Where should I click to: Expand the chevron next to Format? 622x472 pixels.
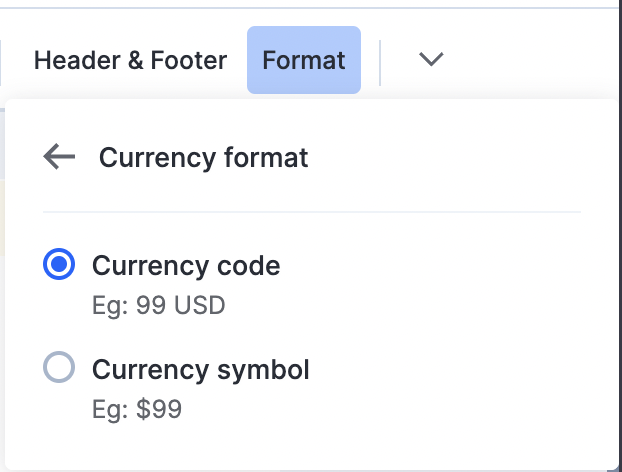tap(431, 60)
